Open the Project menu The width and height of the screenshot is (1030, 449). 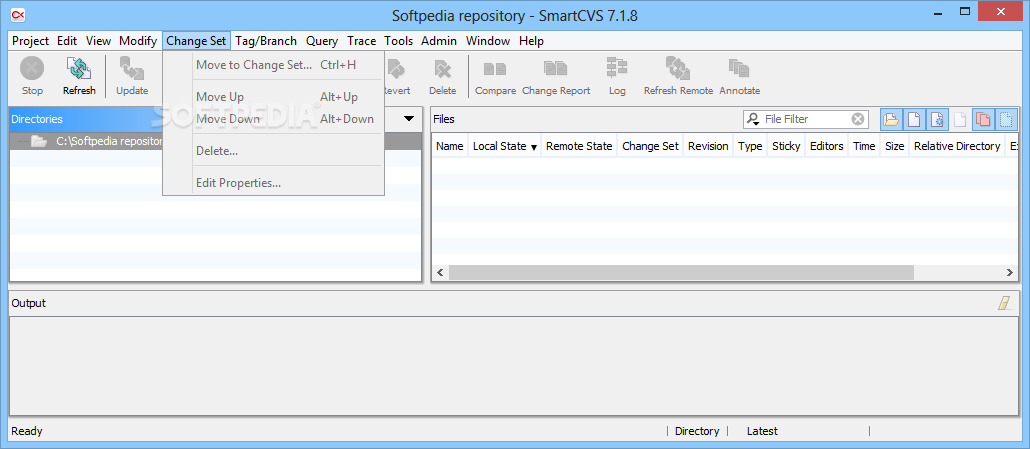30,41
